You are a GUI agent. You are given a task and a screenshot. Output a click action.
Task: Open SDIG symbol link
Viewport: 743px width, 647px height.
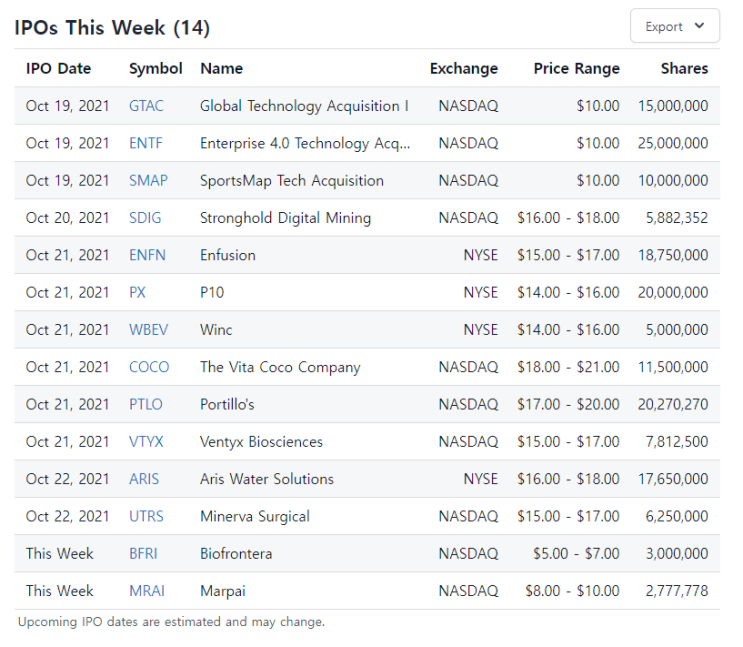pos(145,218)
